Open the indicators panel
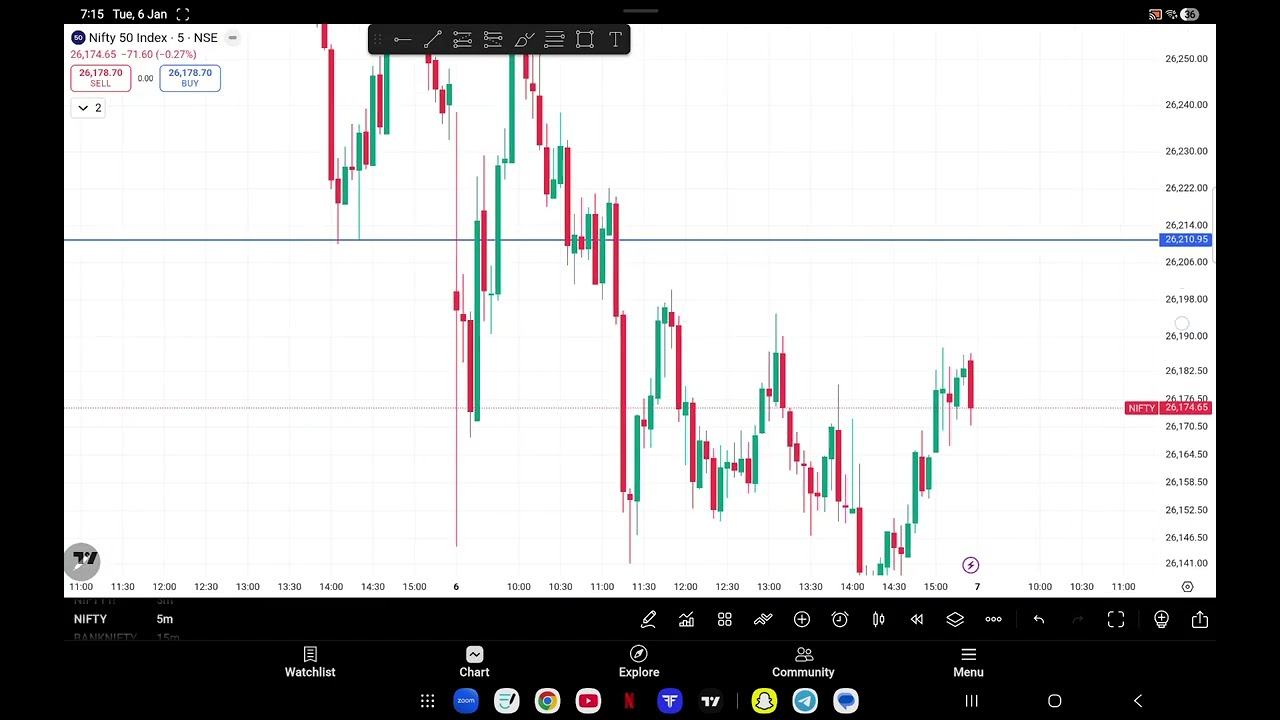1280x720 pixels. coord(686,620)
